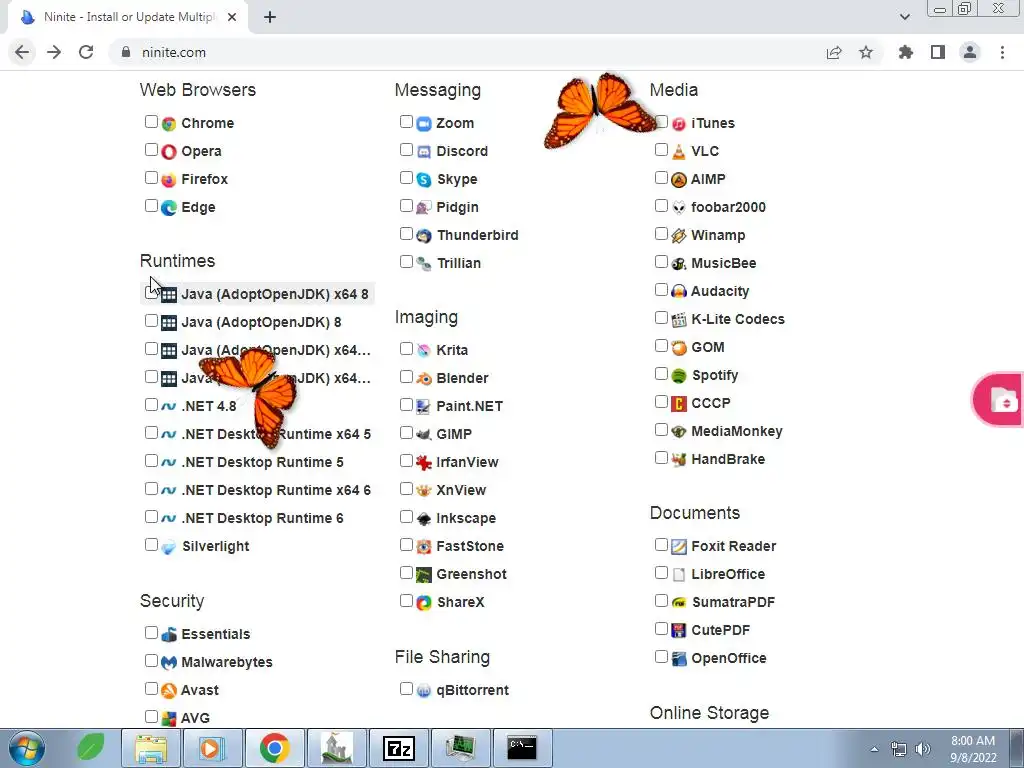
Task: Click the Opera logo icon
Action: pos(168,152)
